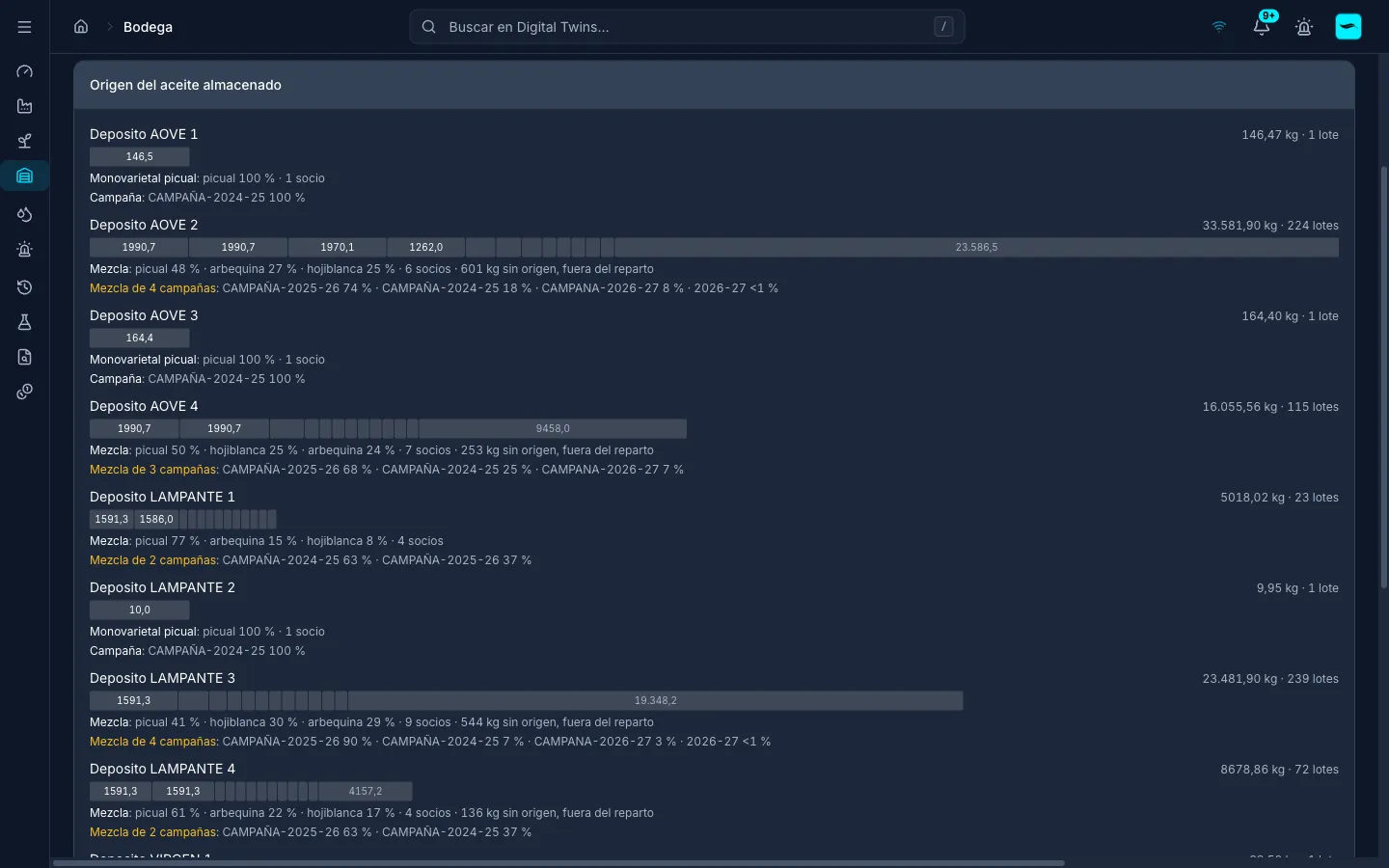This screenshot has width=1389, height=868.
Task: Open the coins sidebar section
Action: pos(25,392)
